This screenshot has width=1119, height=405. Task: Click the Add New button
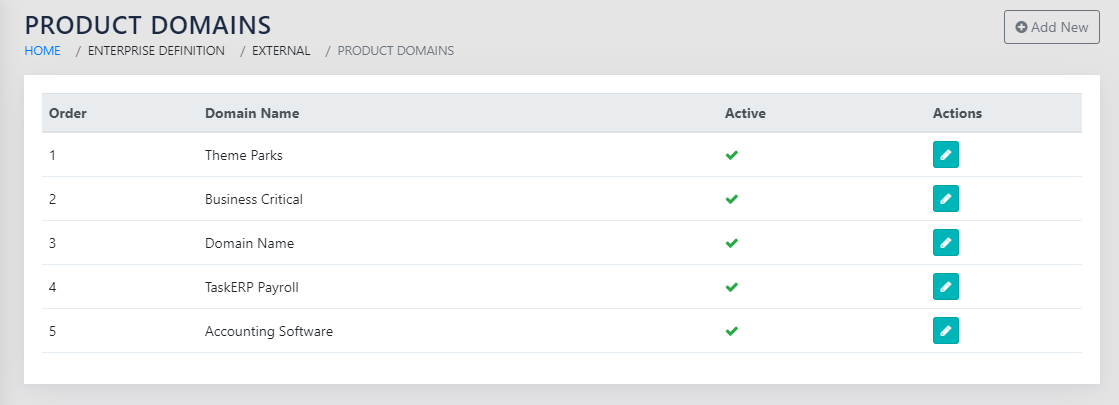click(1051, 27)
